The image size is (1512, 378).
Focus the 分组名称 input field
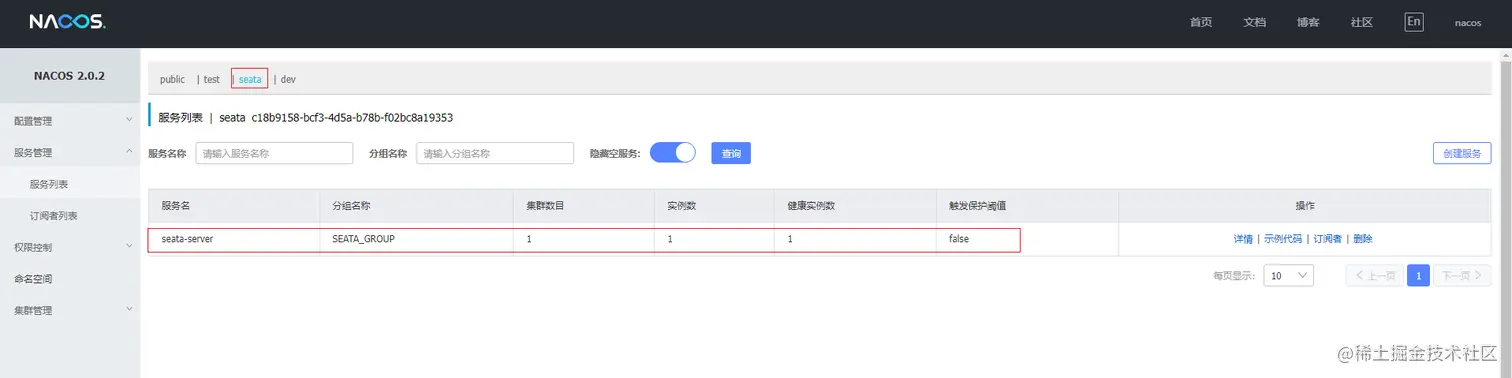pyautogui.click(x=494, y=153)
